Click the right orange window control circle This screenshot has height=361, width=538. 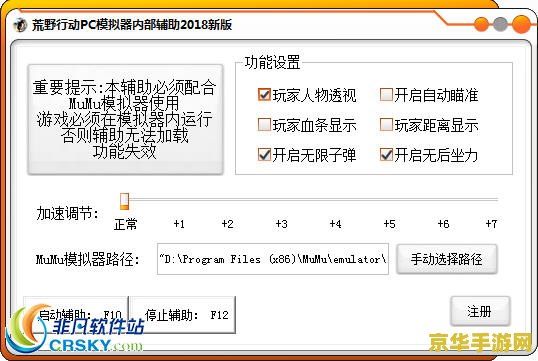(521, 24)
